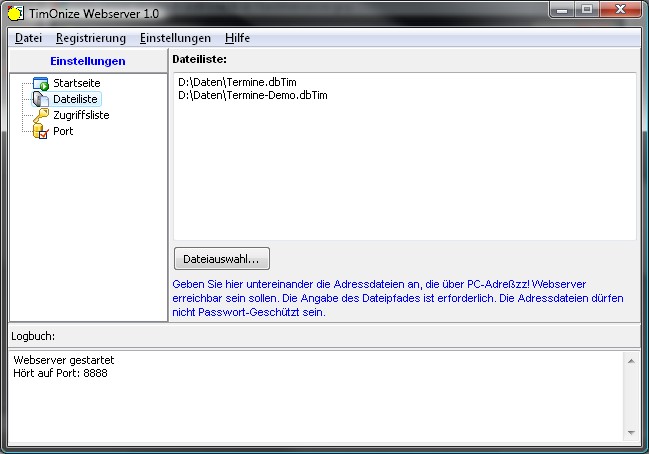Maximize the TimOnize Webserver window
This screenshot has width=649, height=454.
coord(587,10)
